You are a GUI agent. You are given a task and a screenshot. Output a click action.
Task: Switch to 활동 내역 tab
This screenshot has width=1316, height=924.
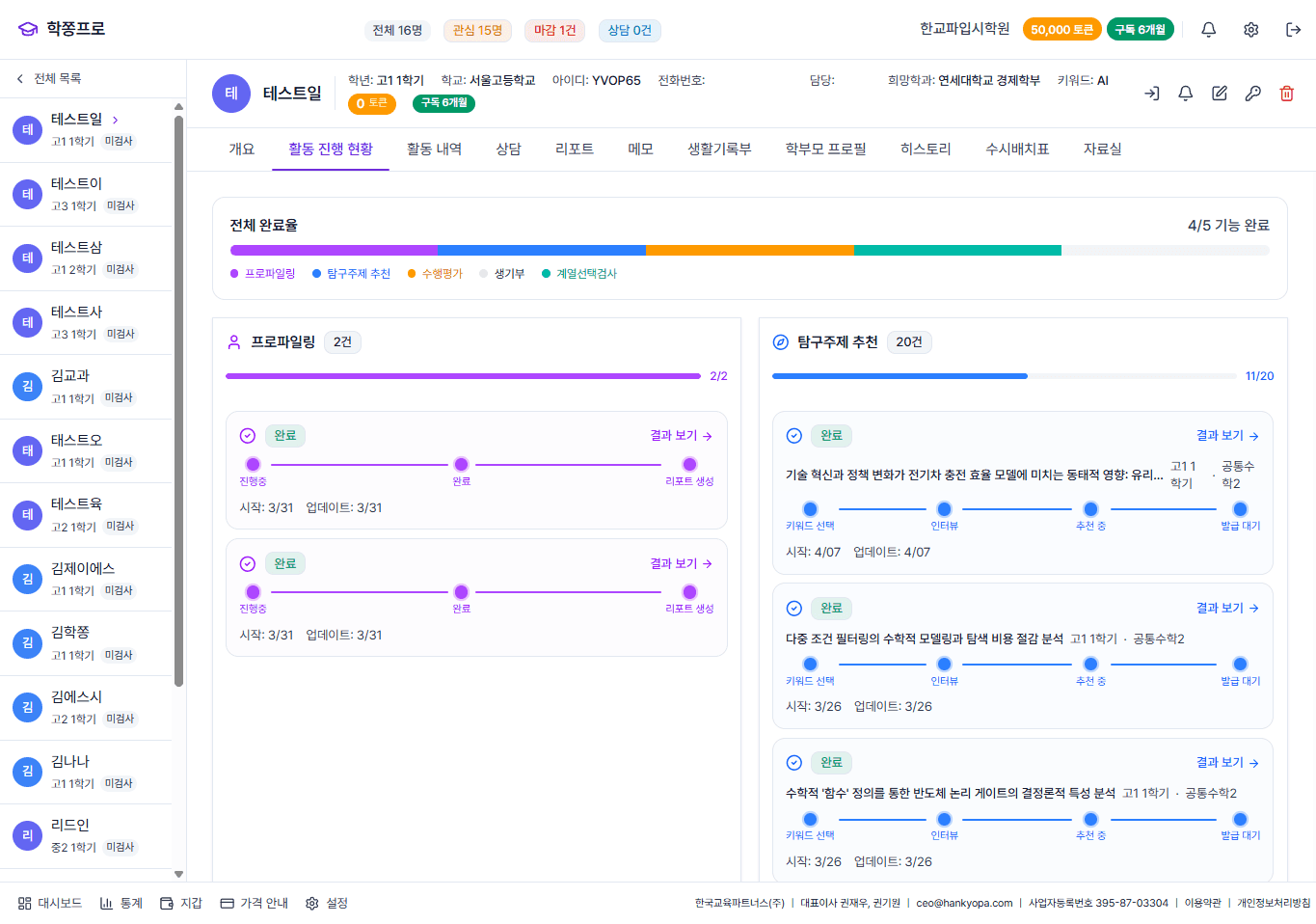[x=434, y=149]
